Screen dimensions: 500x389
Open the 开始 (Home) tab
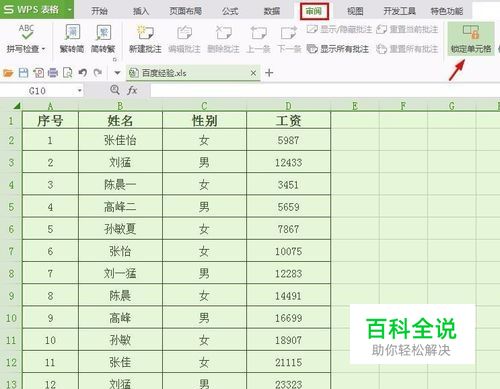click(x=99, y=11)
